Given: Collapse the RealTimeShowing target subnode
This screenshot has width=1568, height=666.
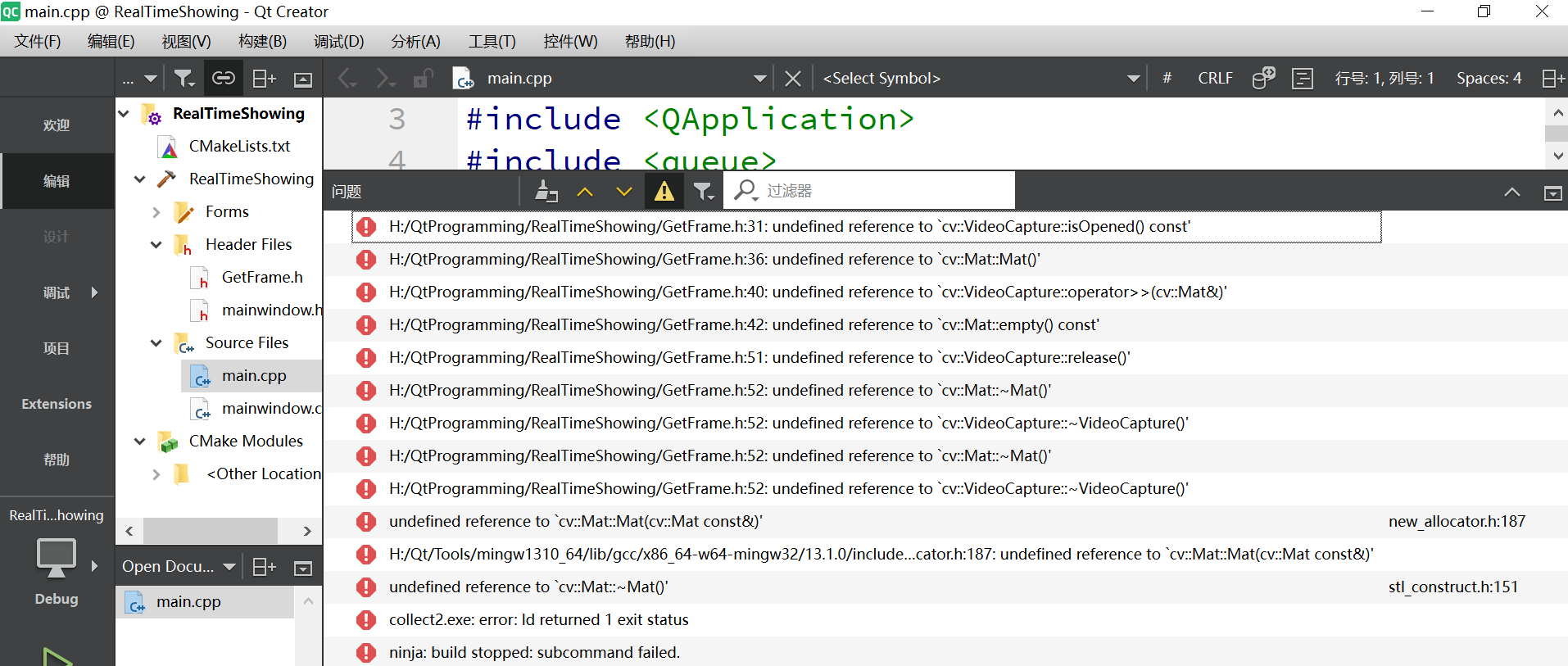Looking at the screenshot, I should (140, 179).
